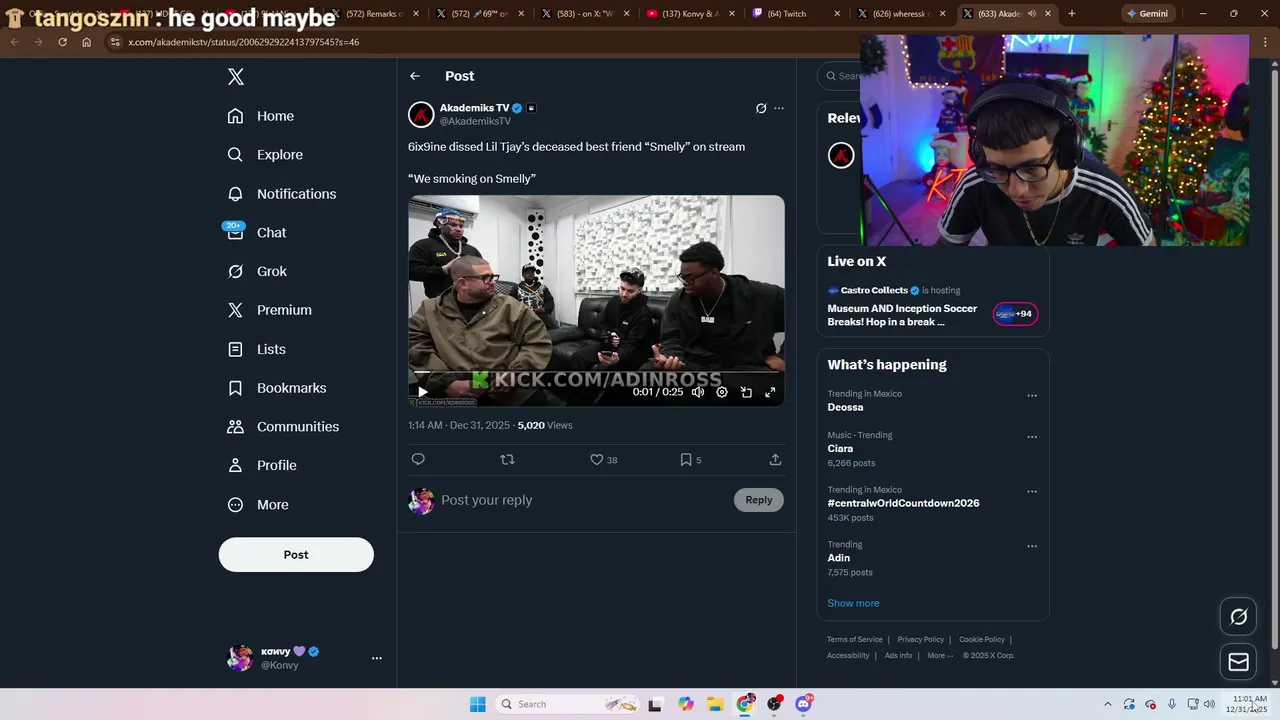The height and width of the screenshot is (720, 1280).
Task: Open the post's three-dot more menu
Action: pos(779,108)
